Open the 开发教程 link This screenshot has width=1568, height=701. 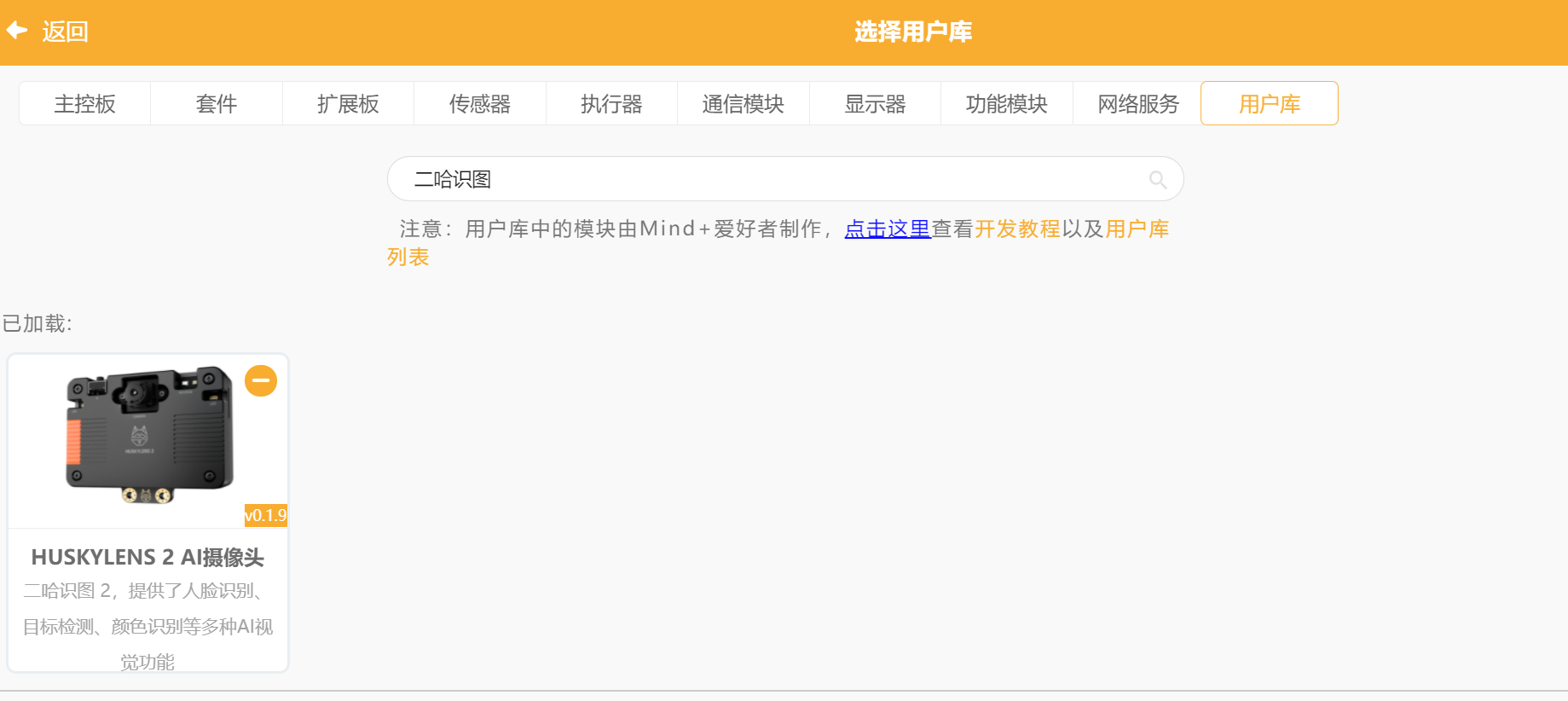click(x=1017, y=229)
